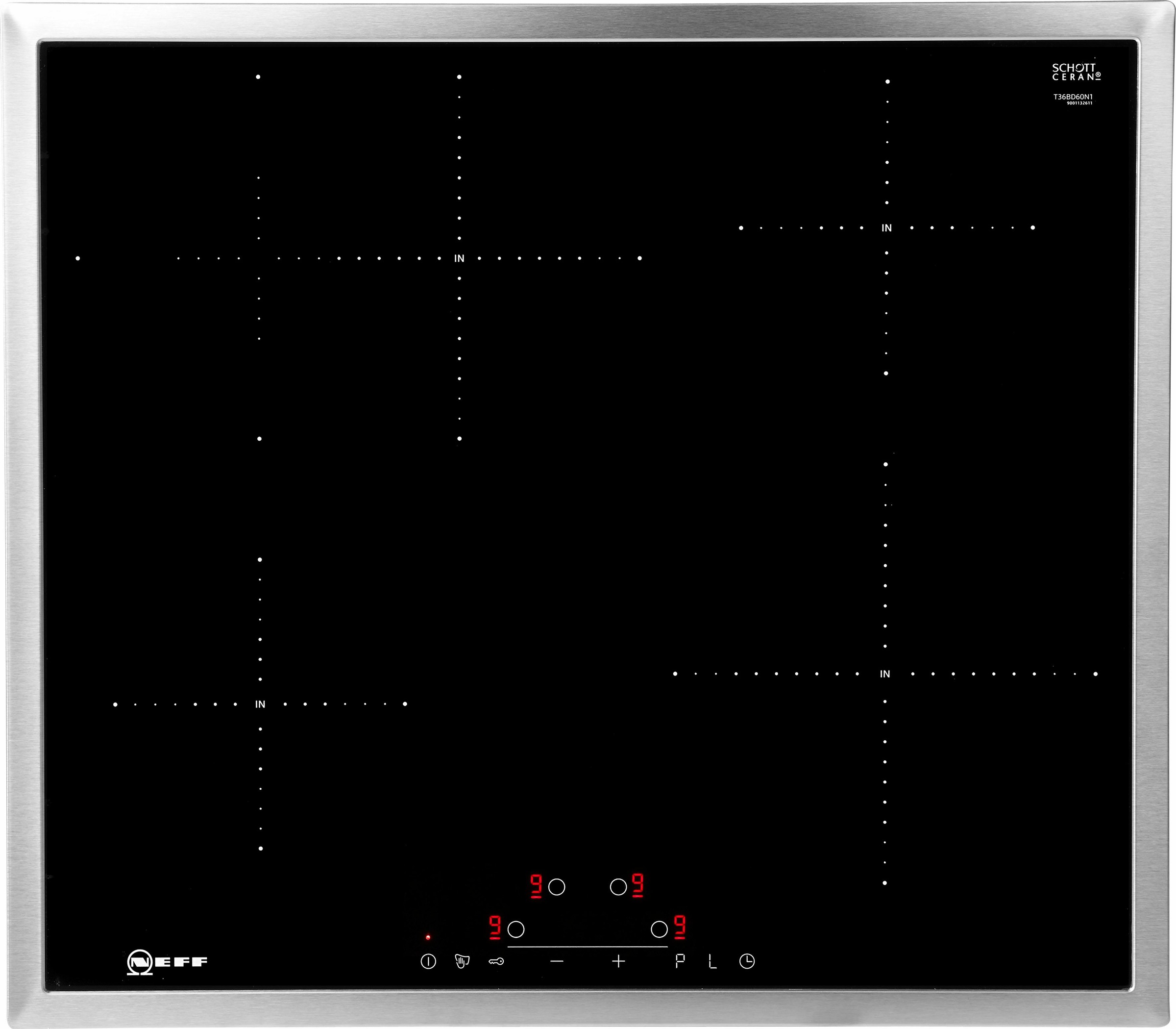Select the front-right cooking zone circle
This screenshot has height=1029, width=1176.
click(659, 929)
